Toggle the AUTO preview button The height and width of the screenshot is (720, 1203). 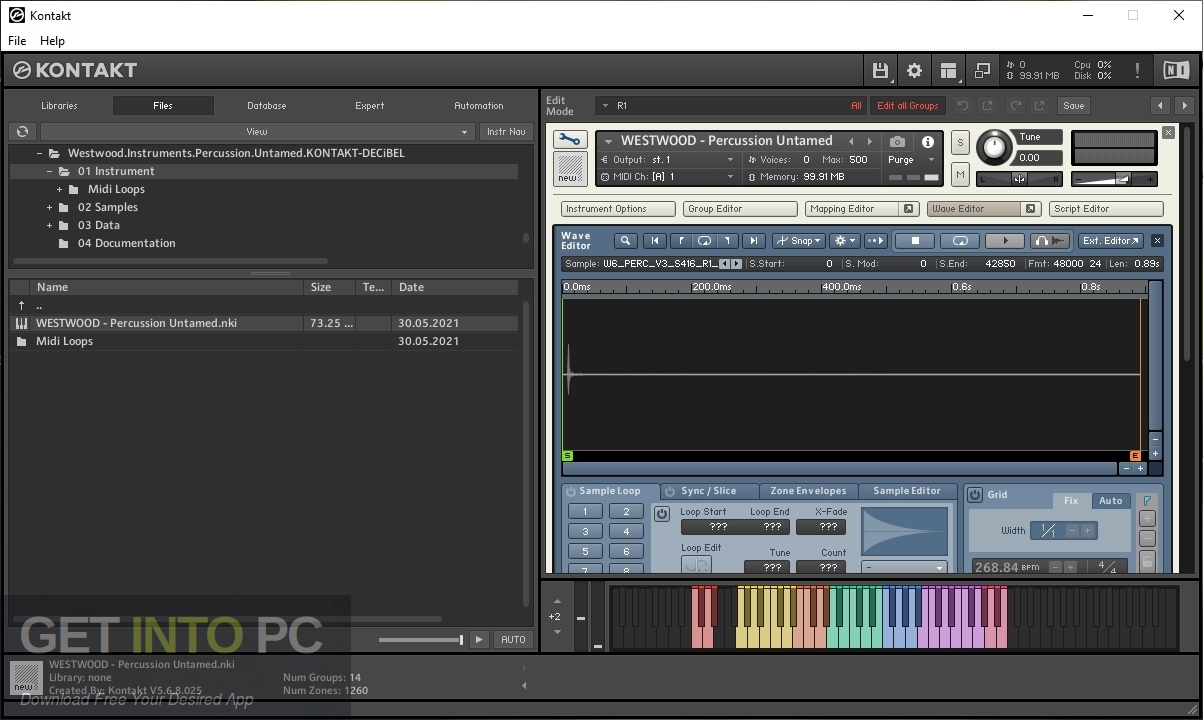click(513, 639)
